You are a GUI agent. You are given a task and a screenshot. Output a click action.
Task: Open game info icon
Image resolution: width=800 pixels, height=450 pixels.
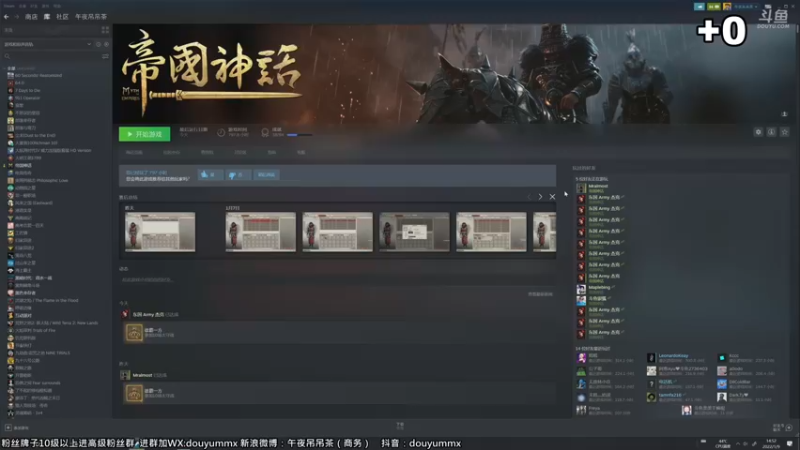coord(771,132)
